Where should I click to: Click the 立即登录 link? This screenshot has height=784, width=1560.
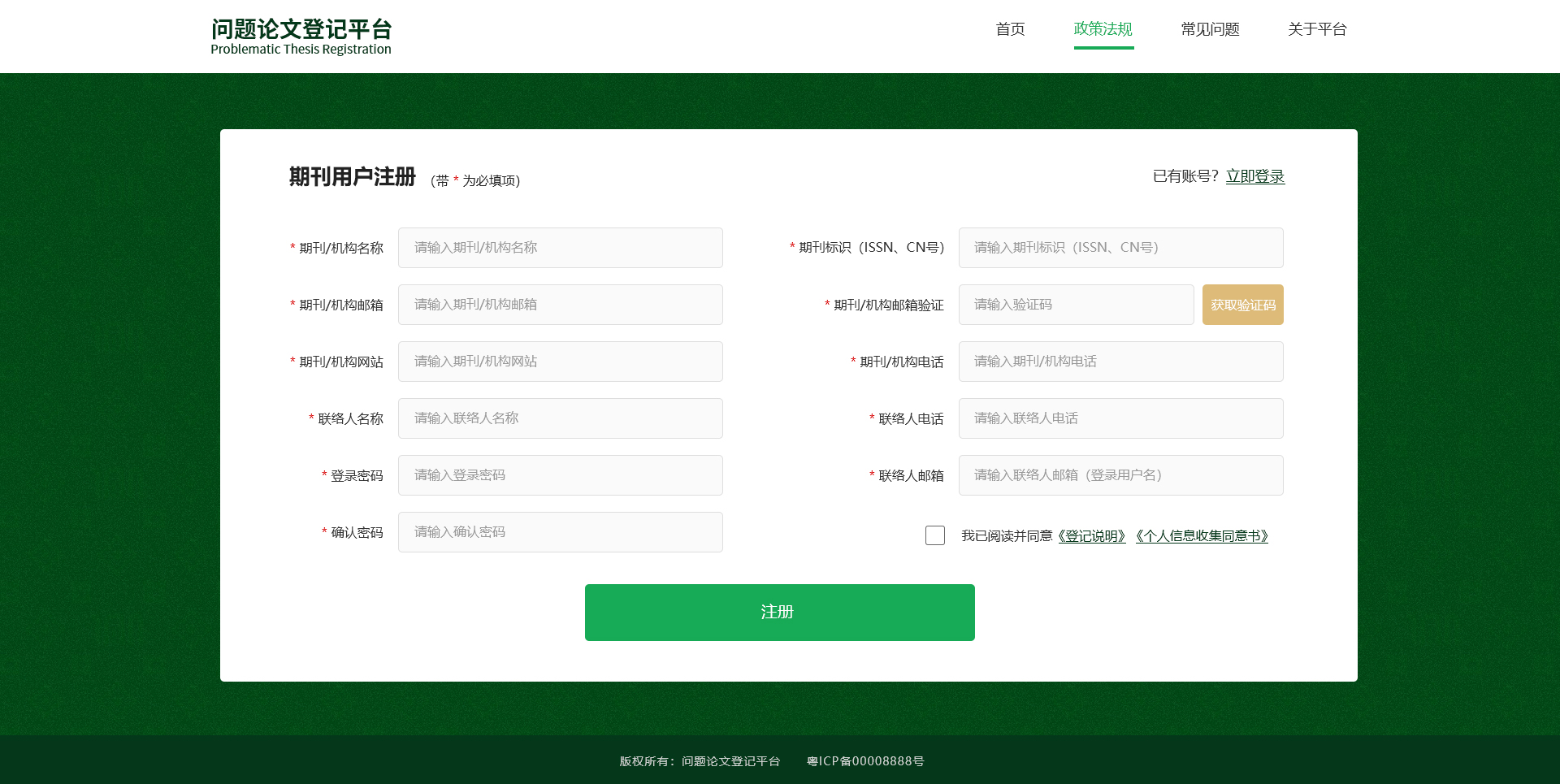click(x=1254, y=176)
